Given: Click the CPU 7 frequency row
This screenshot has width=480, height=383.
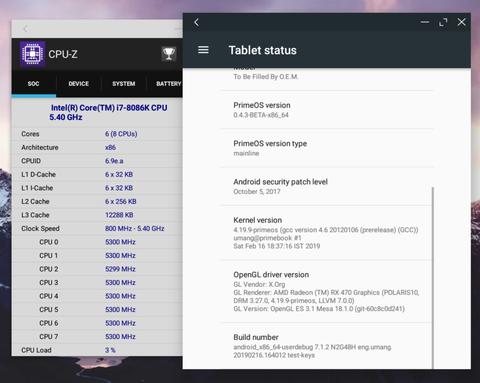Looking at the screenshot, I should point(97,337).
